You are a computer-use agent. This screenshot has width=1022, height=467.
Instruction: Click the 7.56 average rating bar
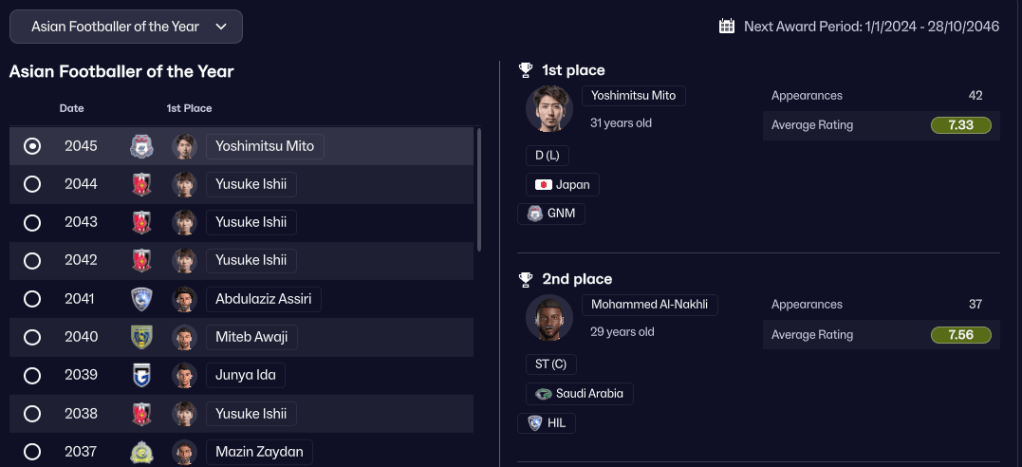(x=960, y=335)
